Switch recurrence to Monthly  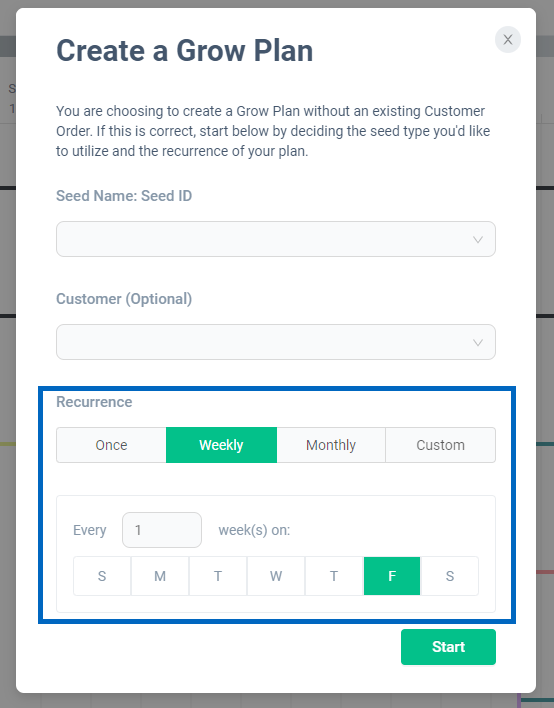[x=331, y=445]
